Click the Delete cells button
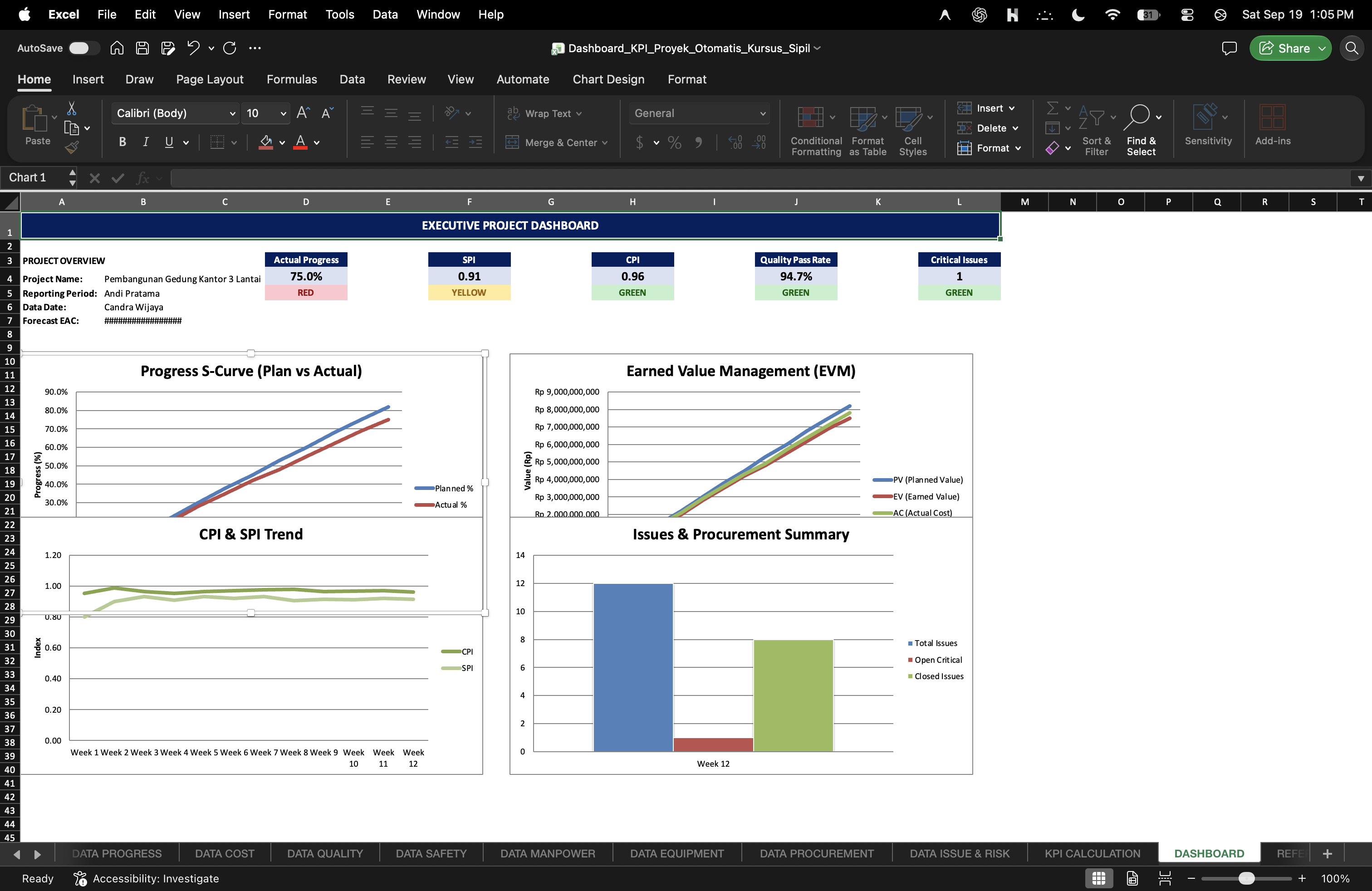This screenshot has width=1372, height=891. tap(988, 128)
